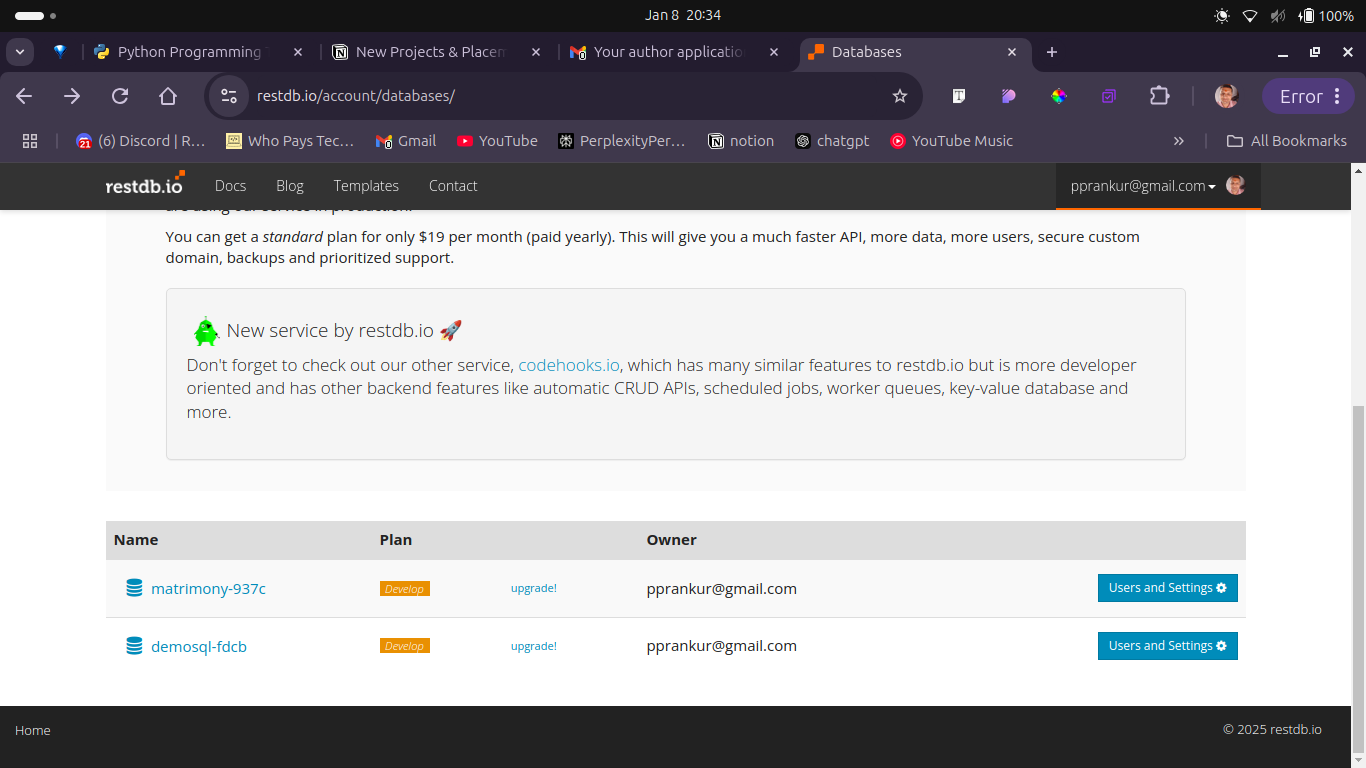1366x768 pixels.
Task: Close the Python Programming tab
Action: (x=298, y=52)
